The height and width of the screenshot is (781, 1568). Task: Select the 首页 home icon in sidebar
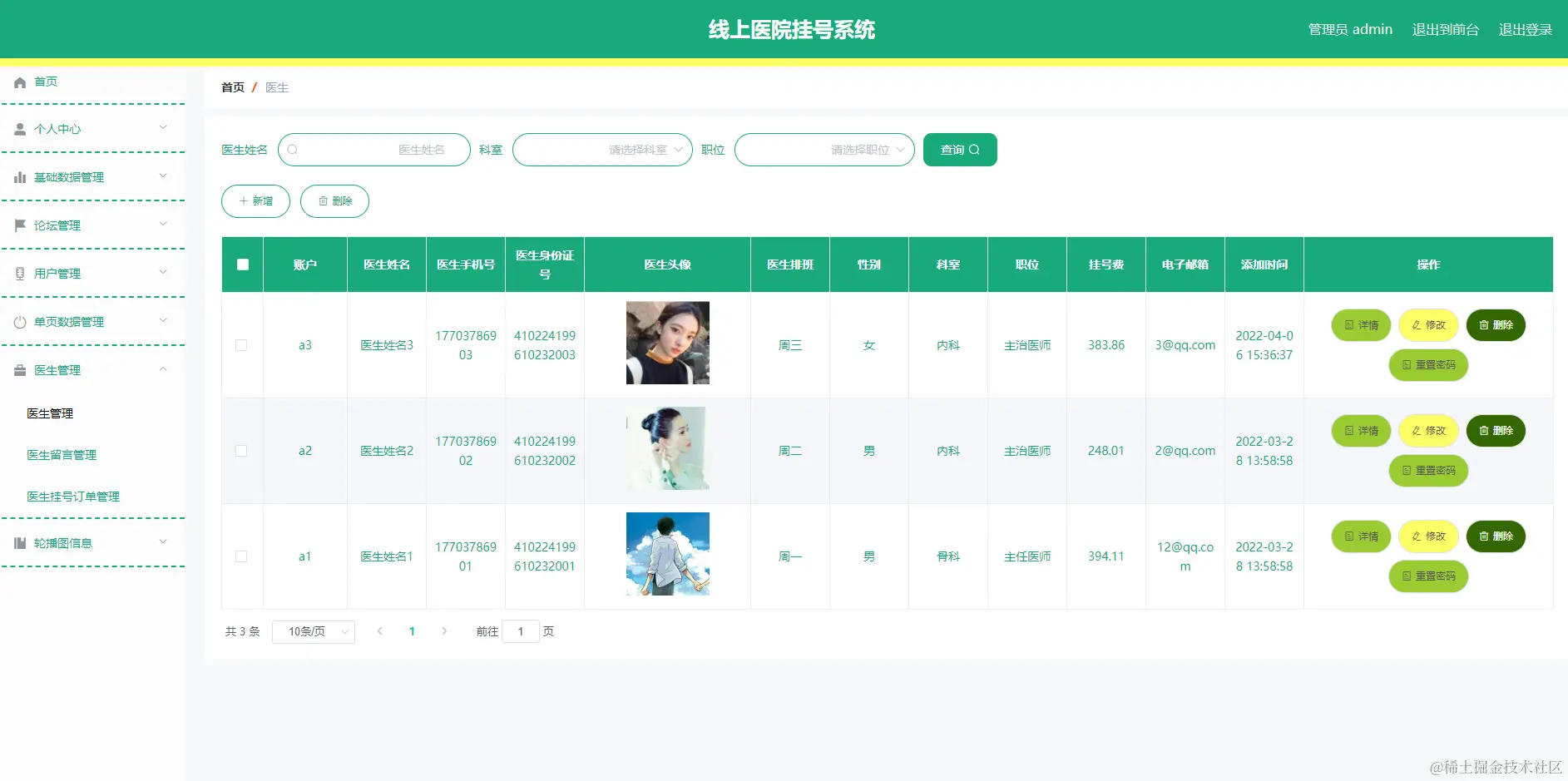[x=20, y=82]
